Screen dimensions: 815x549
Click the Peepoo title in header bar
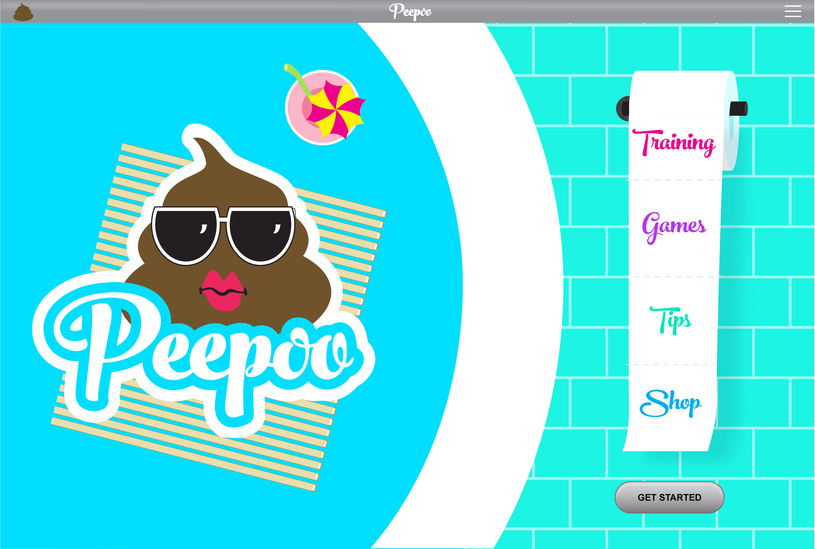pyautogui.click(x=410, y=11)
